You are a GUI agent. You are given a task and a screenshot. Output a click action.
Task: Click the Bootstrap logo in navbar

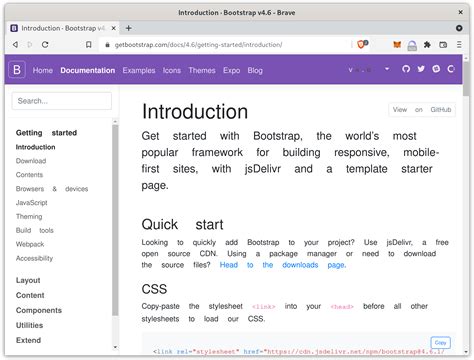(x=17, y=70)
